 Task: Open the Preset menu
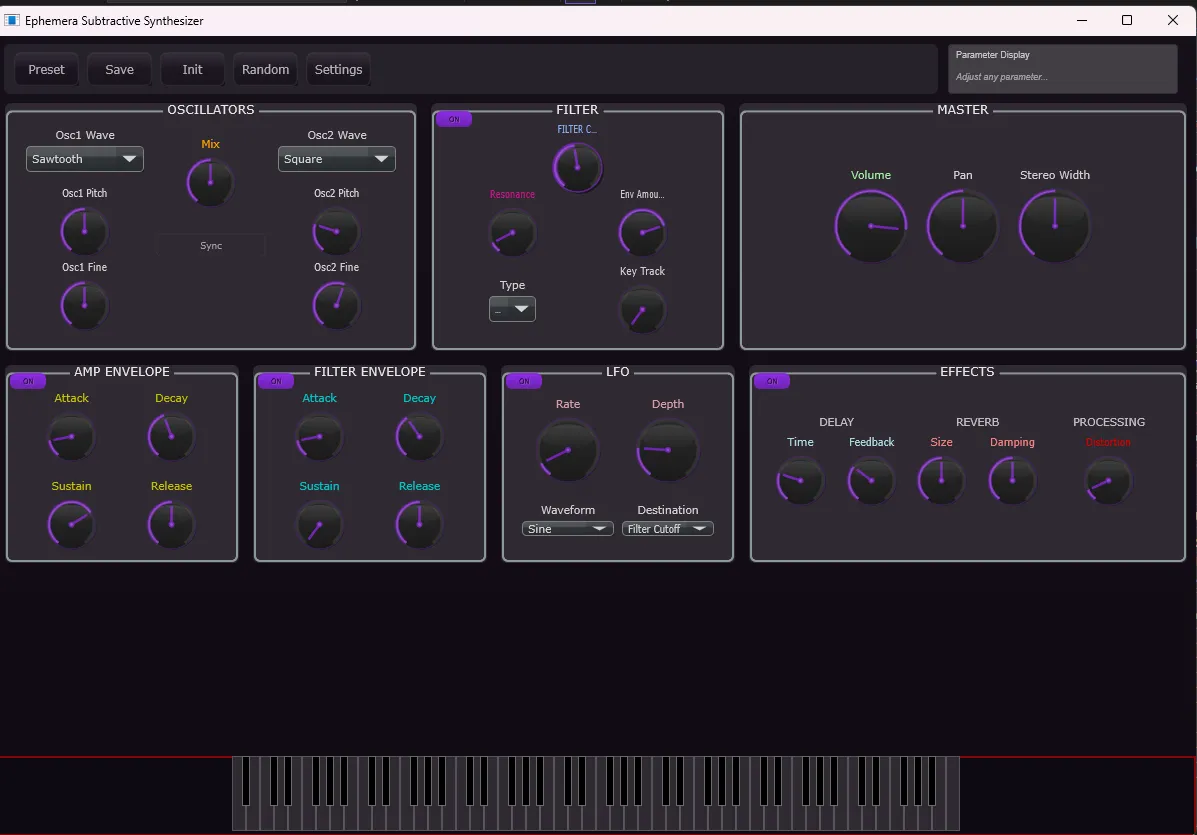point(46,70)
